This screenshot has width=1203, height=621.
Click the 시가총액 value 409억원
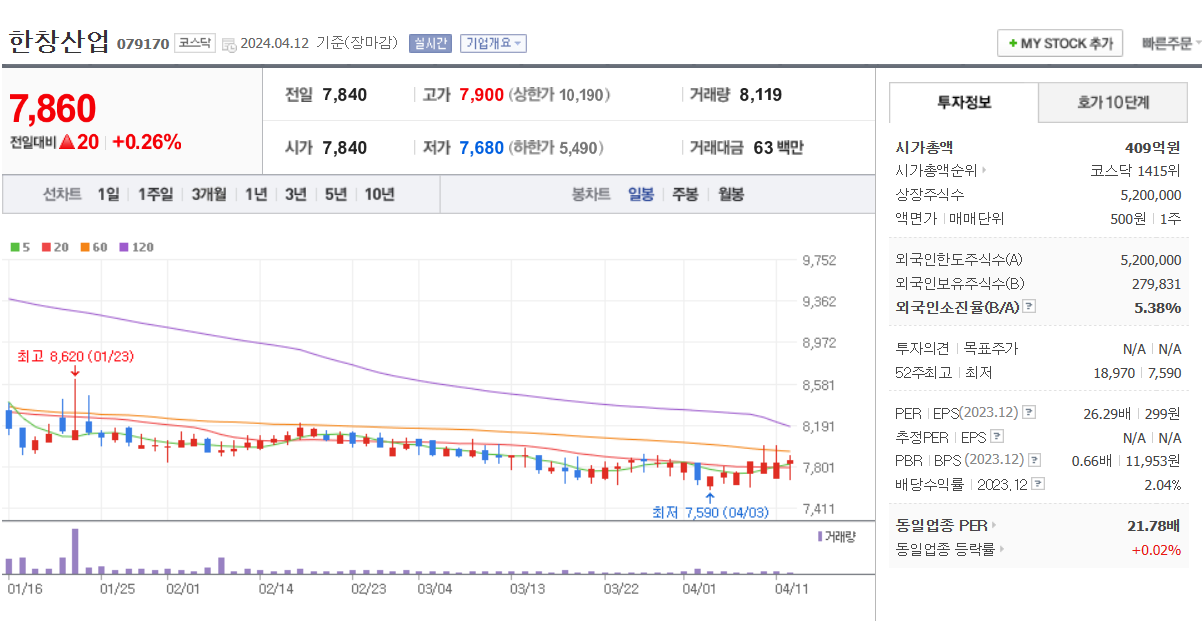(1154, 147)
